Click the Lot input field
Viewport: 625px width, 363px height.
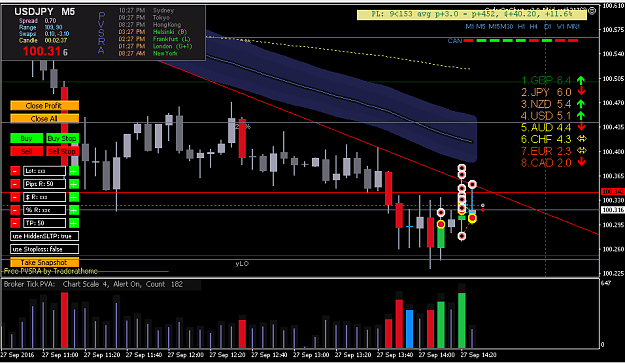coord(44,171)
